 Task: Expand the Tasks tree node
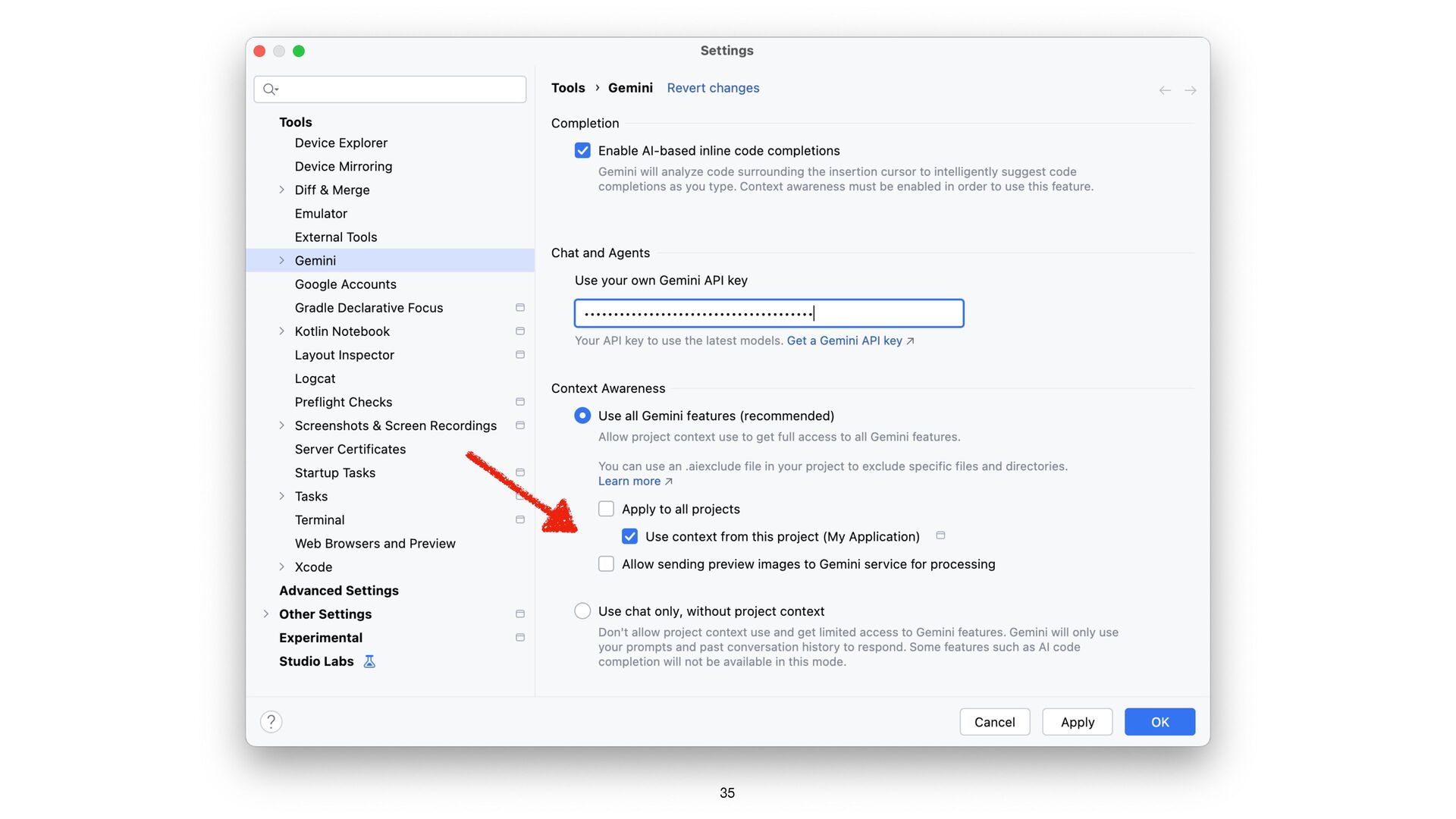281,496
